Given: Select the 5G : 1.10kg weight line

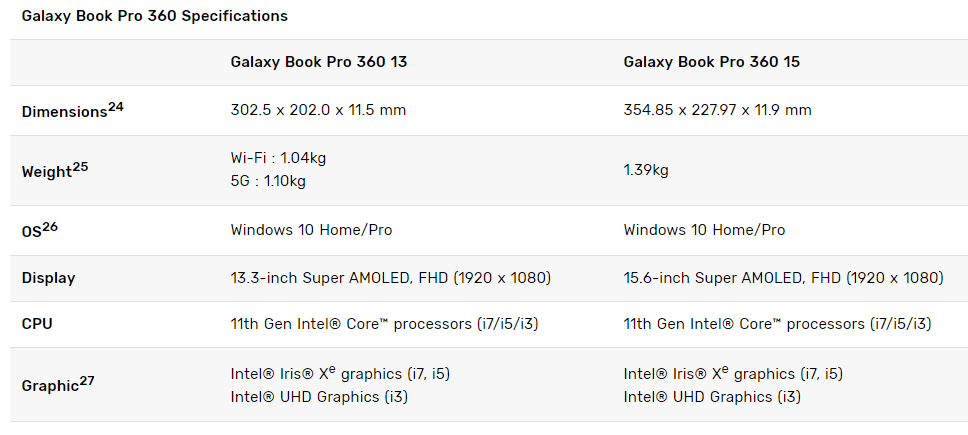Looking at the screenshot, I should click(268, 181).
